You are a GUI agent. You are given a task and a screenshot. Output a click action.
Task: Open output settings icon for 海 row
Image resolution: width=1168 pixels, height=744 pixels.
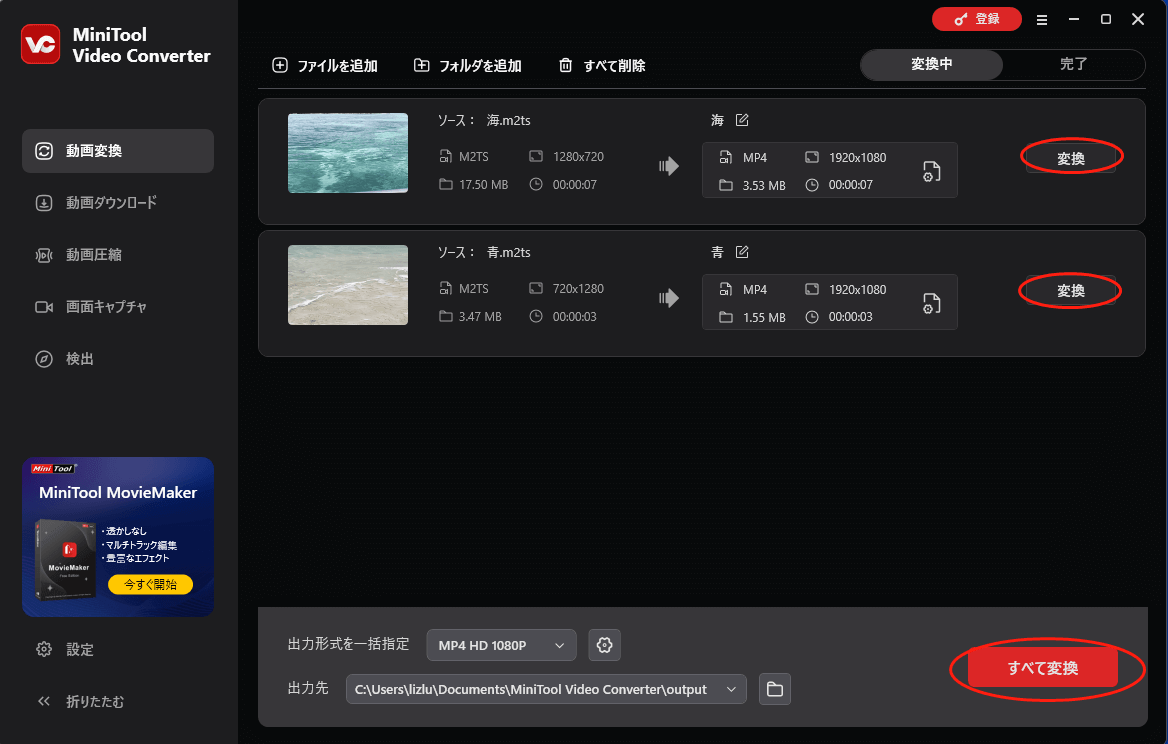(931, 171)
